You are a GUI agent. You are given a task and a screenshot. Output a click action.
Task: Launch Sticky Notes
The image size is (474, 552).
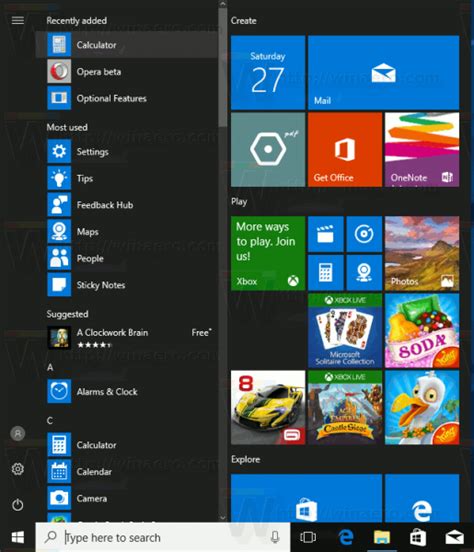tap(127, 285)
